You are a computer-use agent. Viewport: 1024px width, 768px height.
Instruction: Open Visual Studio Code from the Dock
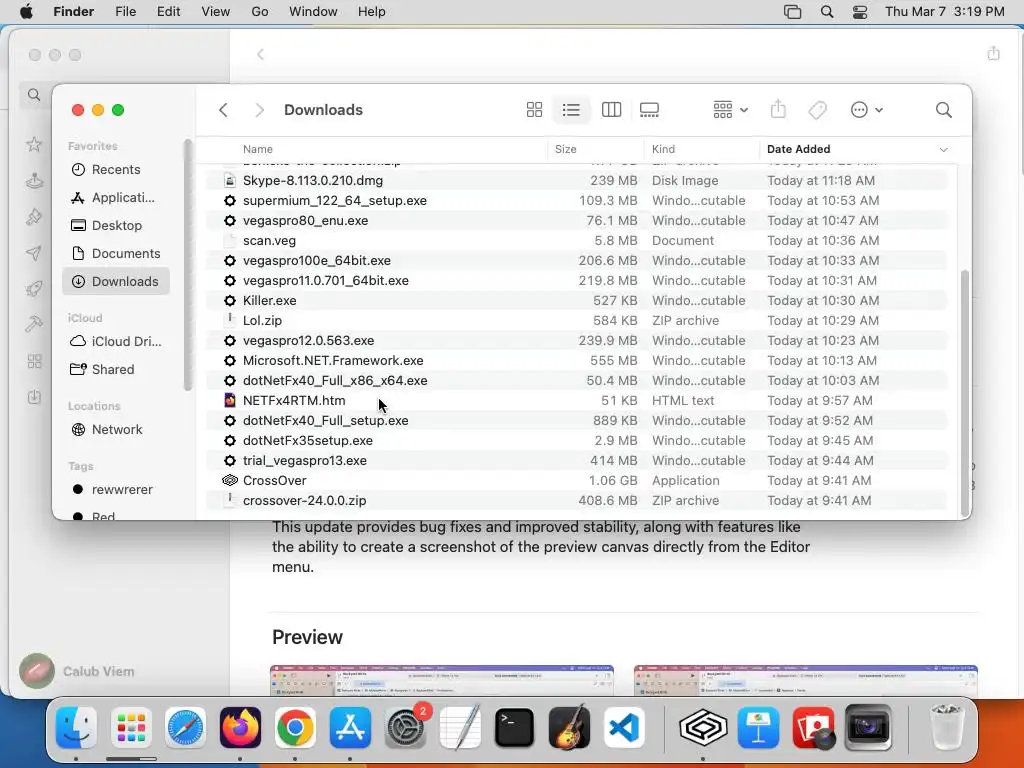pyautogui.click(x=624, y=728)
